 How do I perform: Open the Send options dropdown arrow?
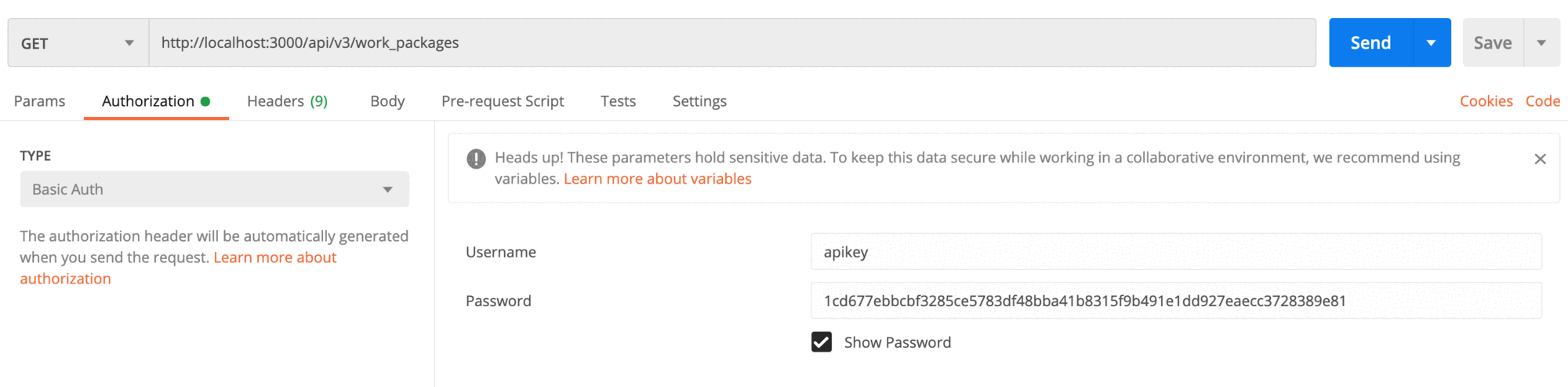[x=1431, y=43]
